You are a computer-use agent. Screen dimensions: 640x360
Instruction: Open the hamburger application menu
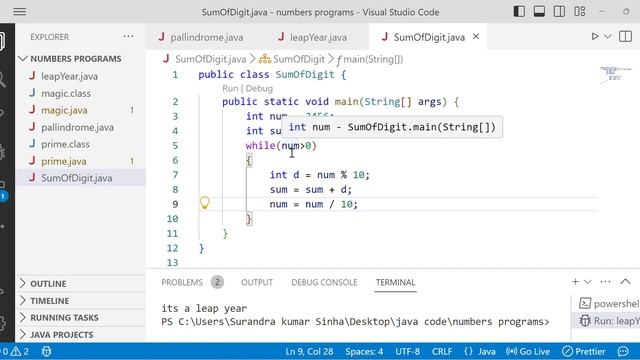coord(20,11)
